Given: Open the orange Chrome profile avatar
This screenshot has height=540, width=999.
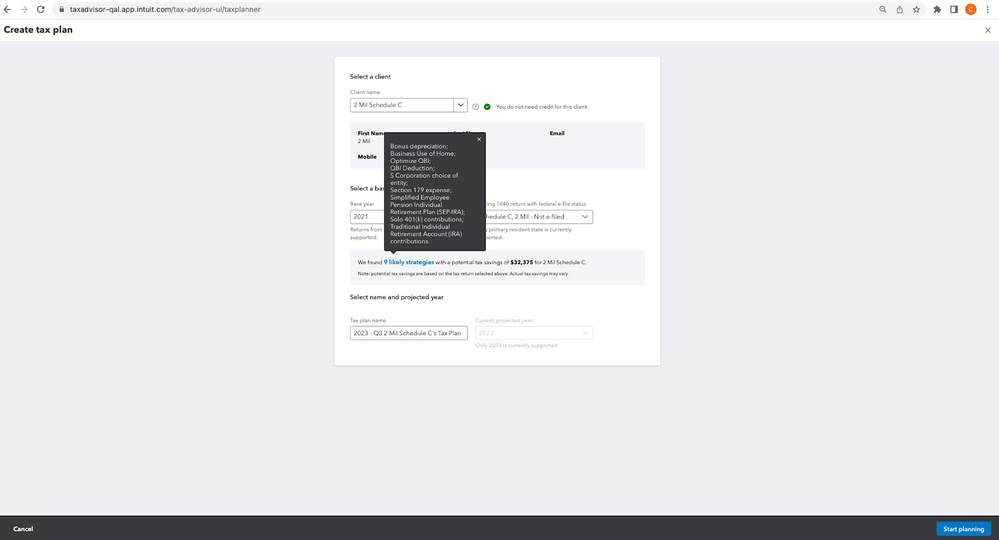Looking at the screenshot, I should tap(970, 9).
